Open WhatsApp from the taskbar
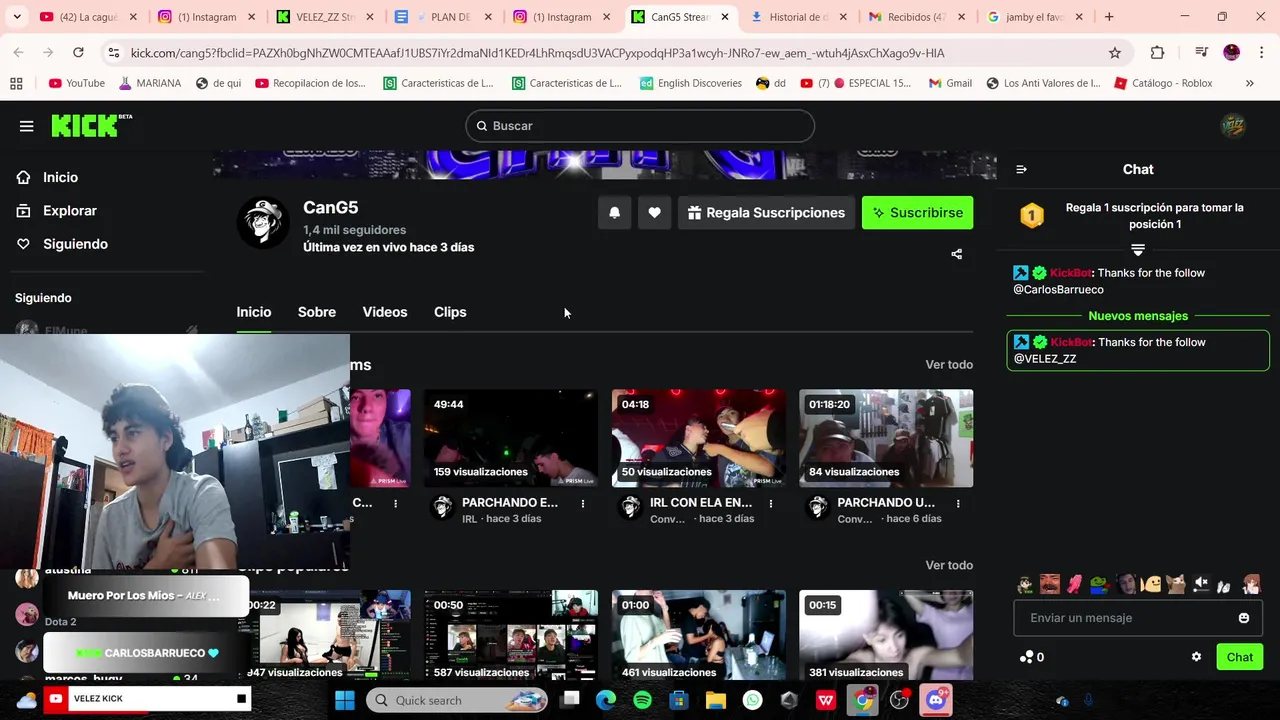 tap(752, 700)
